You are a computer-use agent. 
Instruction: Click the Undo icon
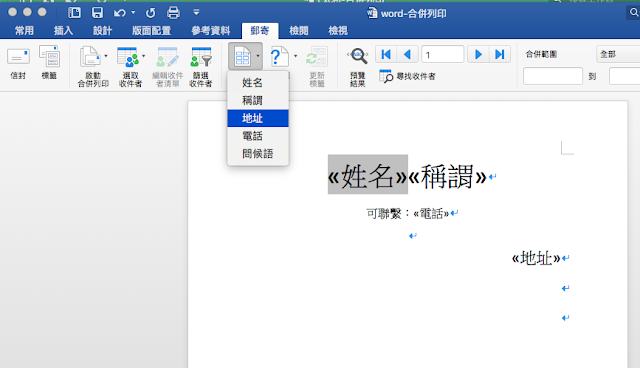point(120,13)
